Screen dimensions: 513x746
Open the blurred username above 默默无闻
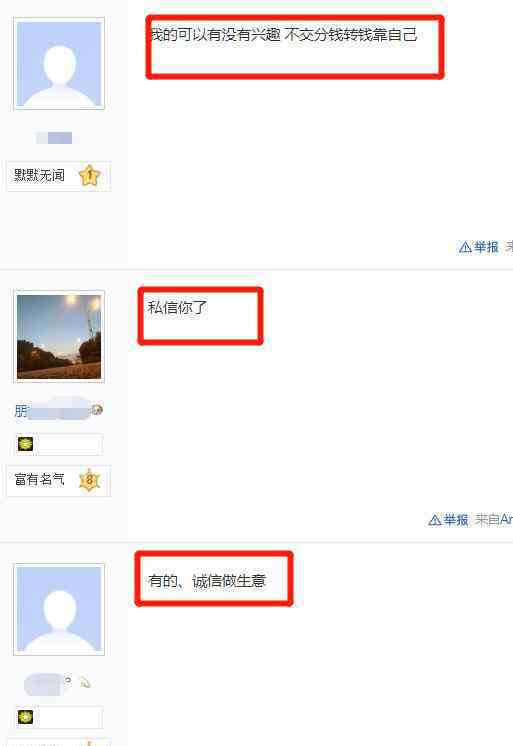click(54, 138)
